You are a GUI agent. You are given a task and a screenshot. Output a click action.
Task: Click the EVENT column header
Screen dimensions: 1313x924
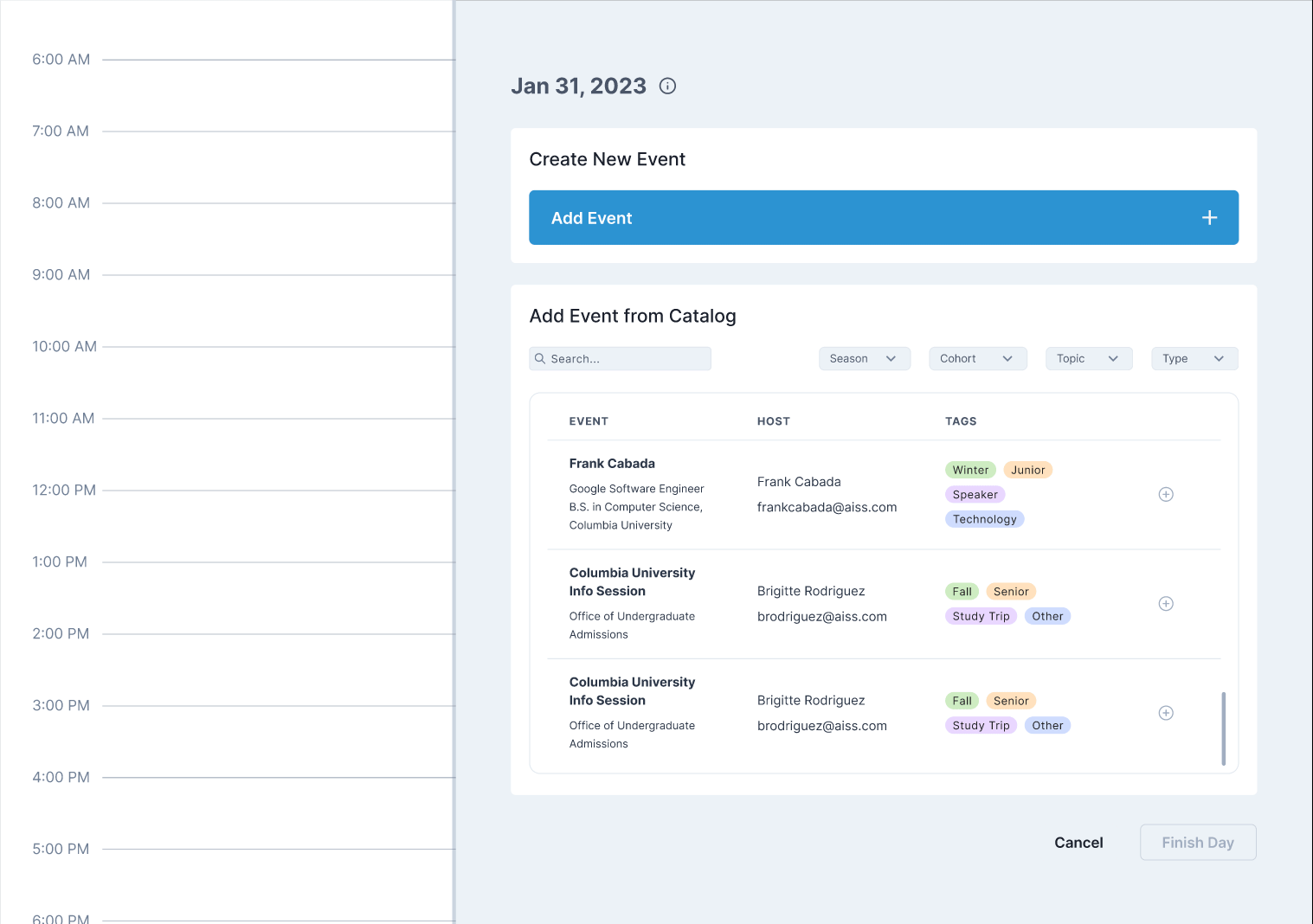click(589, 421)
